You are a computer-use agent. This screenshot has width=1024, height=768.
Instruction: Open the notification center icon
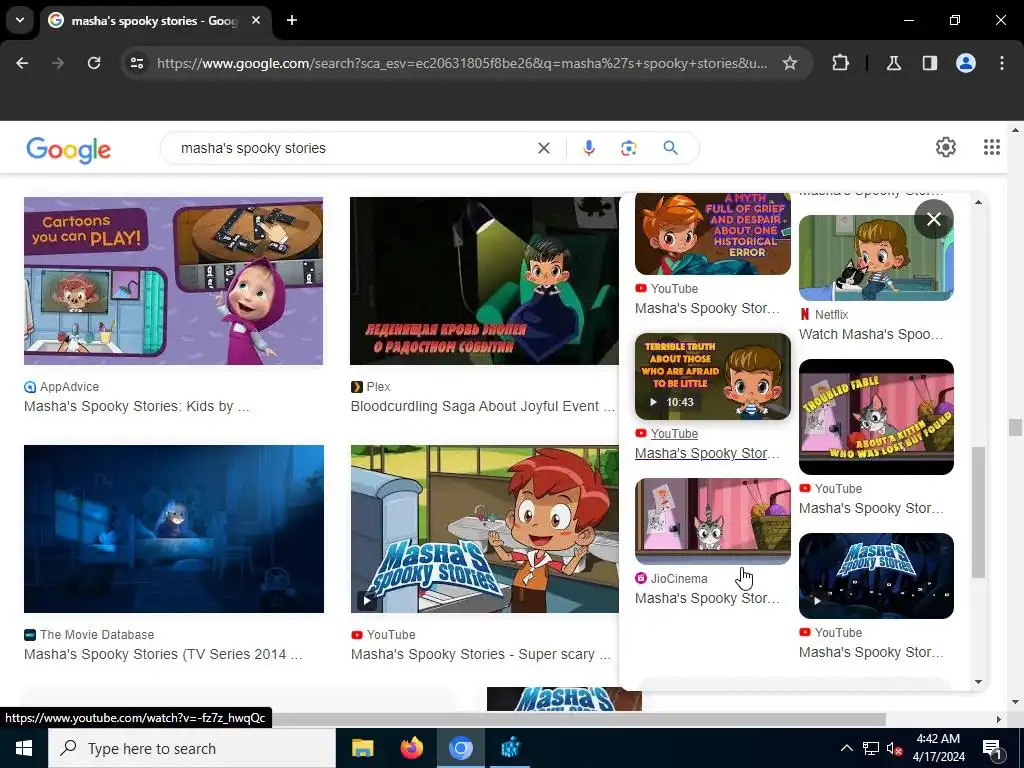pyautogui.click(x=991, y=748)
